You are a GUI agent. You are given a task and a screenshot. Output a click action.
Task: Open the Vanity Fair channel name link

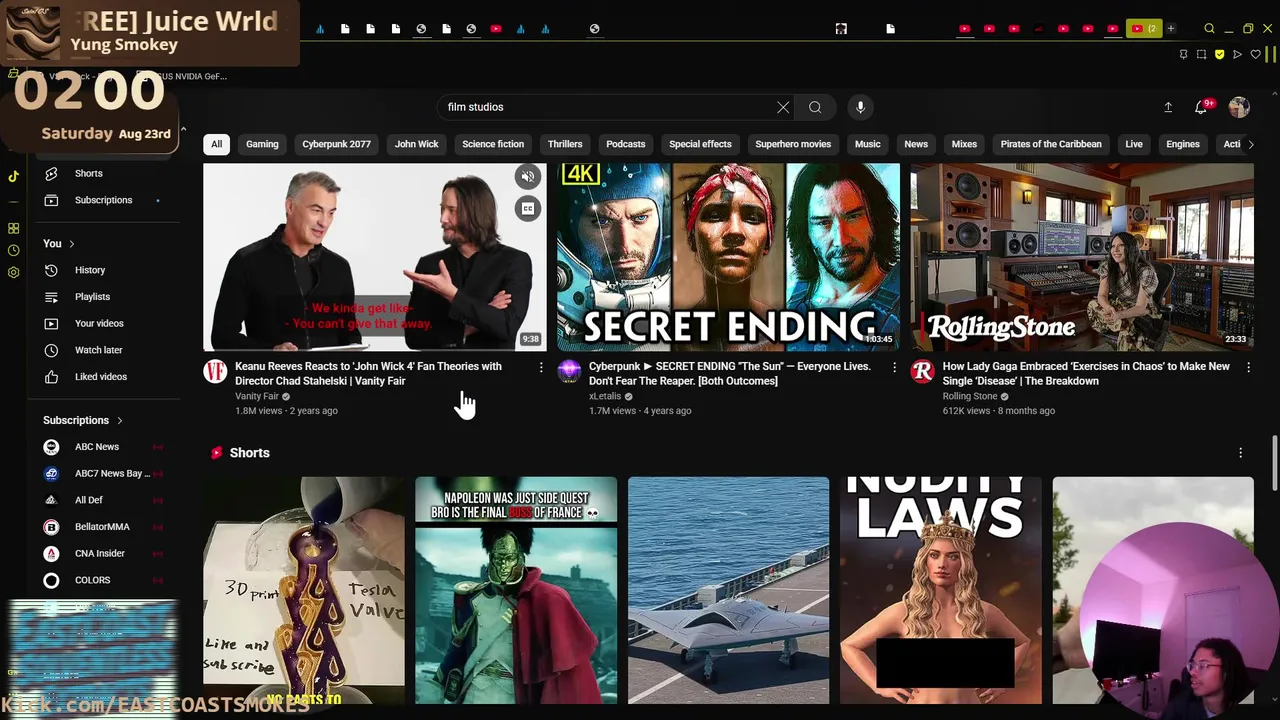click(x=257, y=396)
